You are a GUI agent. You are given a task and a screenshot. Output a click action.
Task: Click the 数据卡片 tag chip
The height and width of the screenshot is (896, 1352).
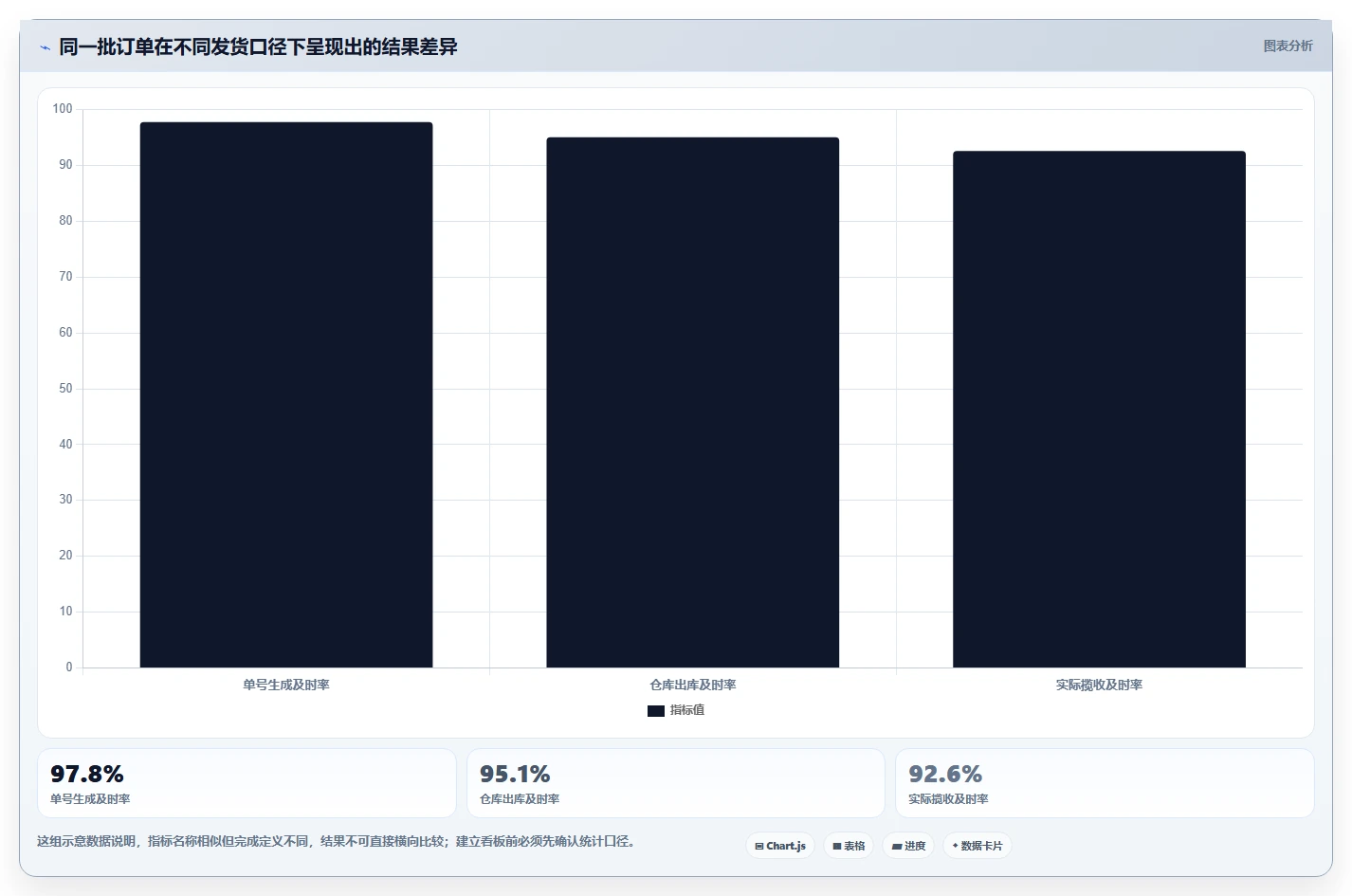click(x=977, y=846)
